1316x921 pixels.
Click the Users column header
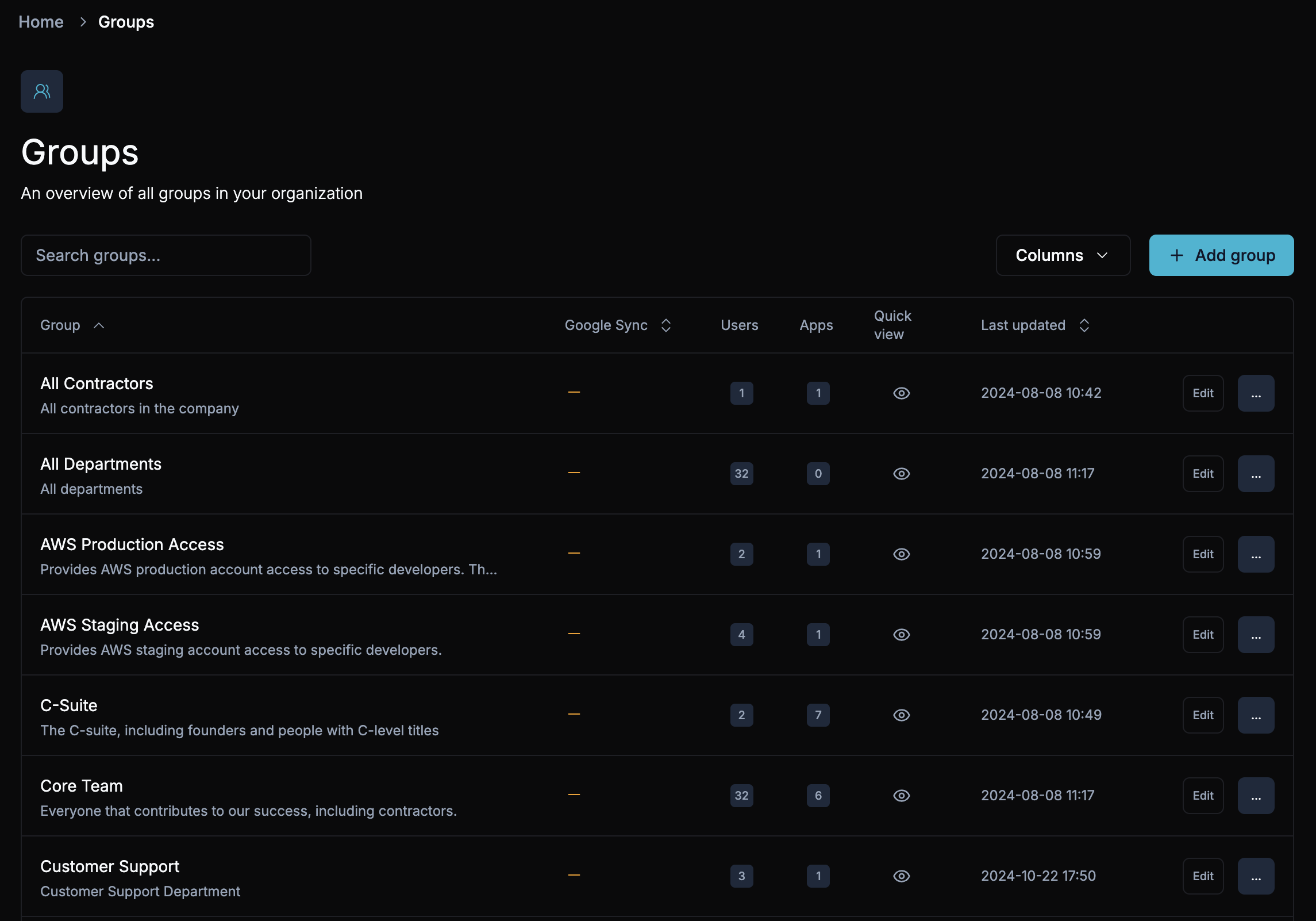(740, 325)
